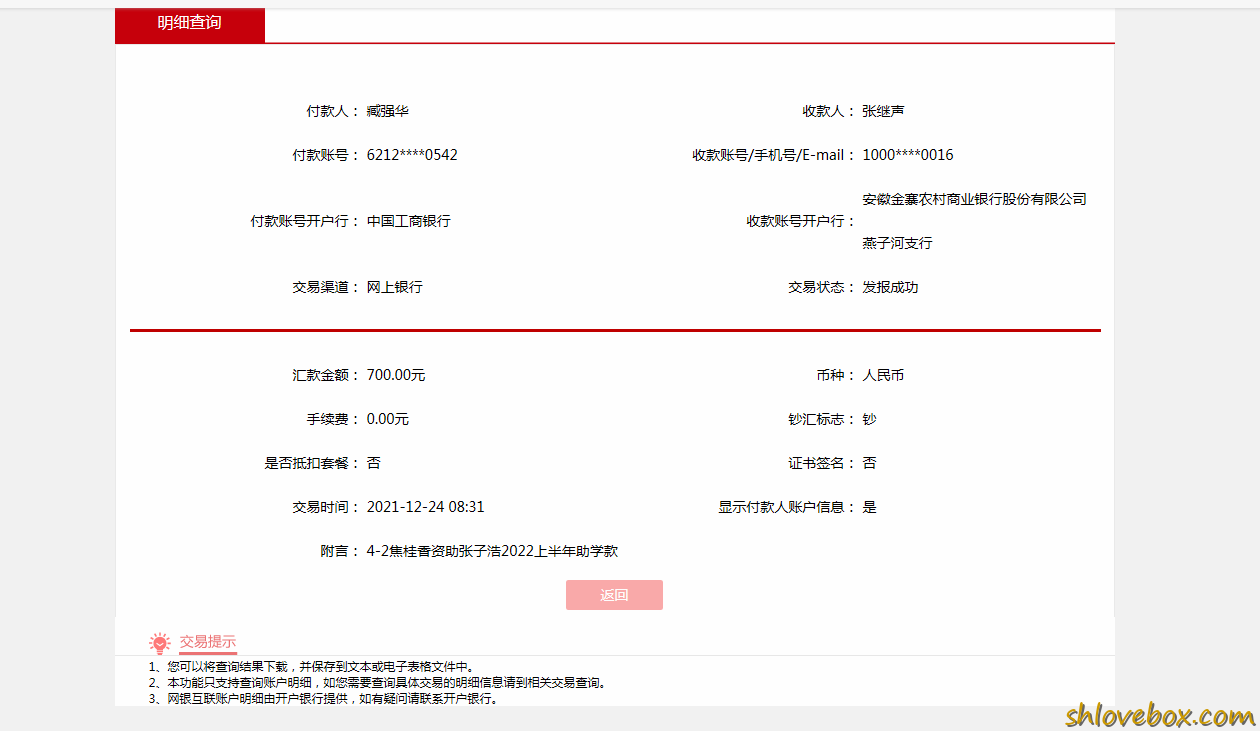Click the 证书签名 label
This screenshot has height=731, width=1260.
pyautogui.click(x=822, y=463)
